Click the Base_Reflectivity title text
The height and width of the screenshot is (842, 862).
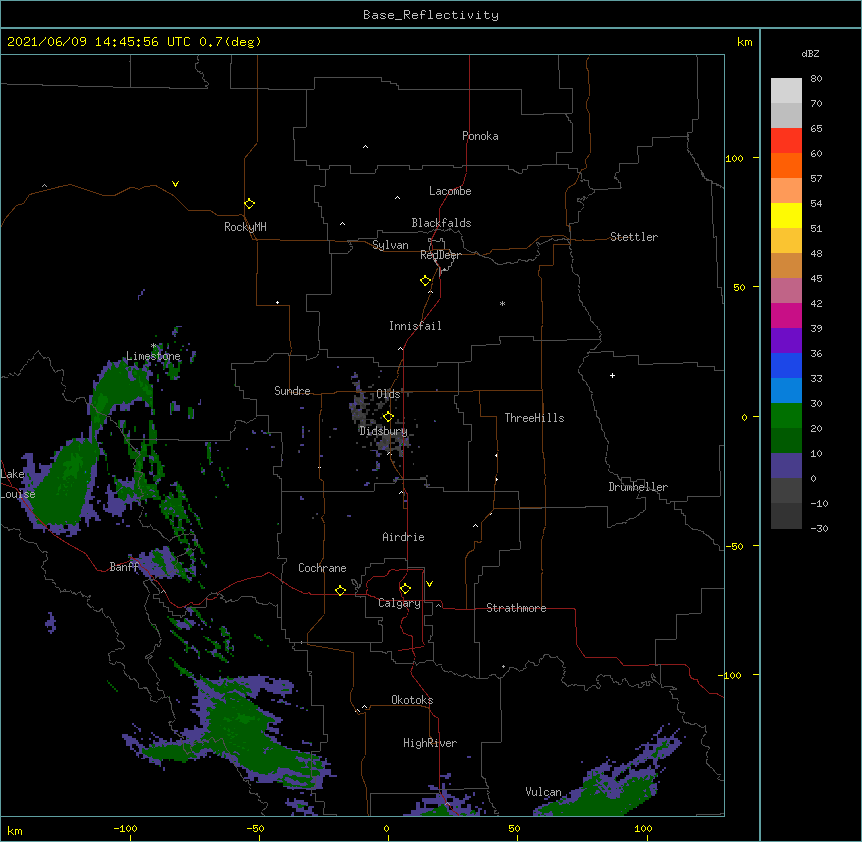[x=431, y=15]
